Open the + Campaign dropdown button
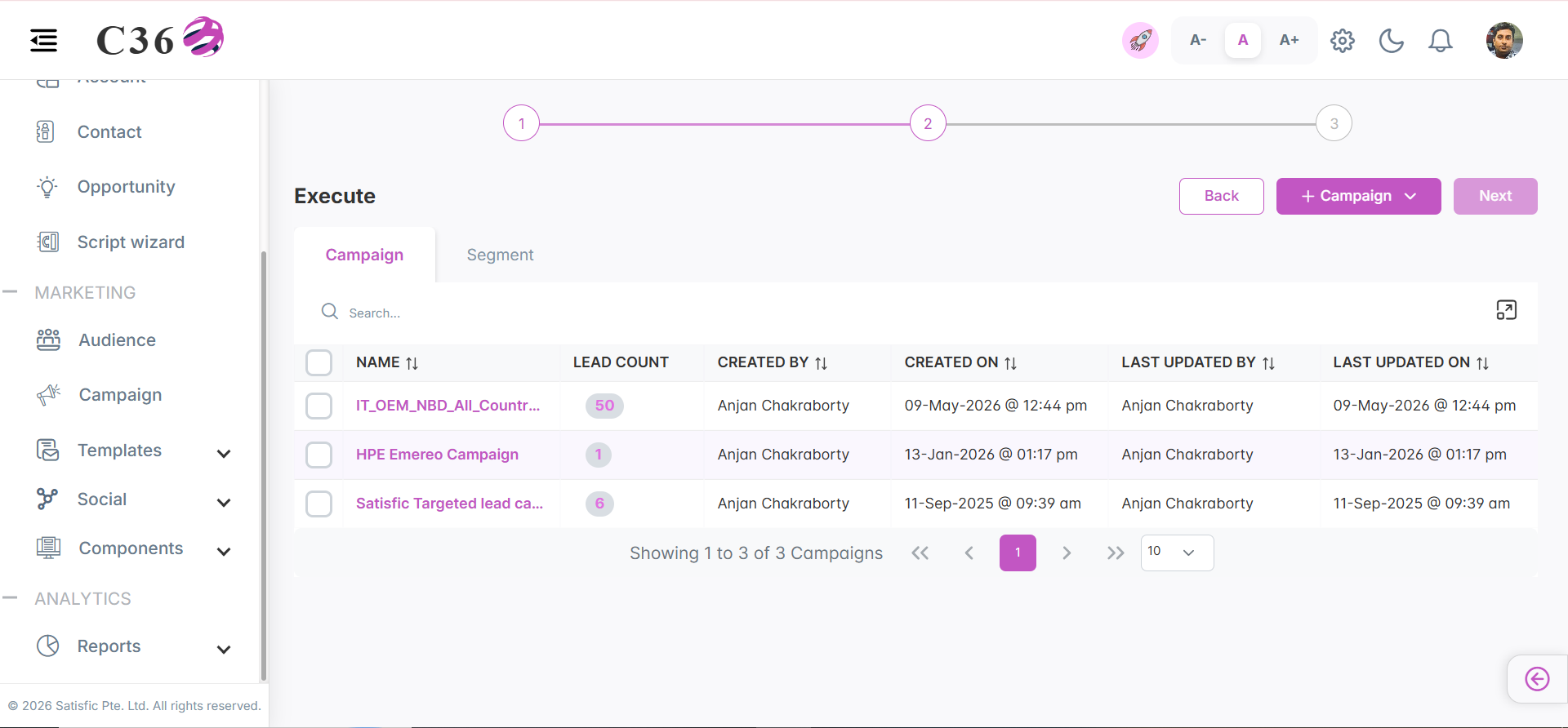Image resolution: width=1568 pixels, height=728 pixels. coord(1359,196)
